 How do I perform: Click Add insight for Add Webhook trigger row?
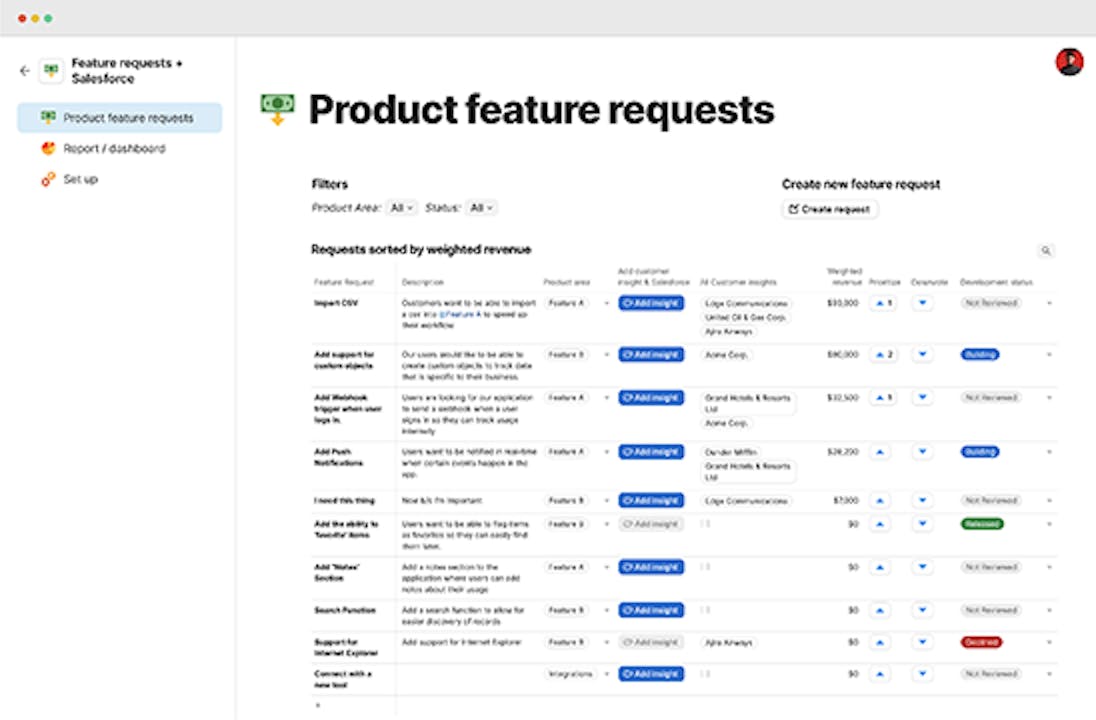pos(651,398)
